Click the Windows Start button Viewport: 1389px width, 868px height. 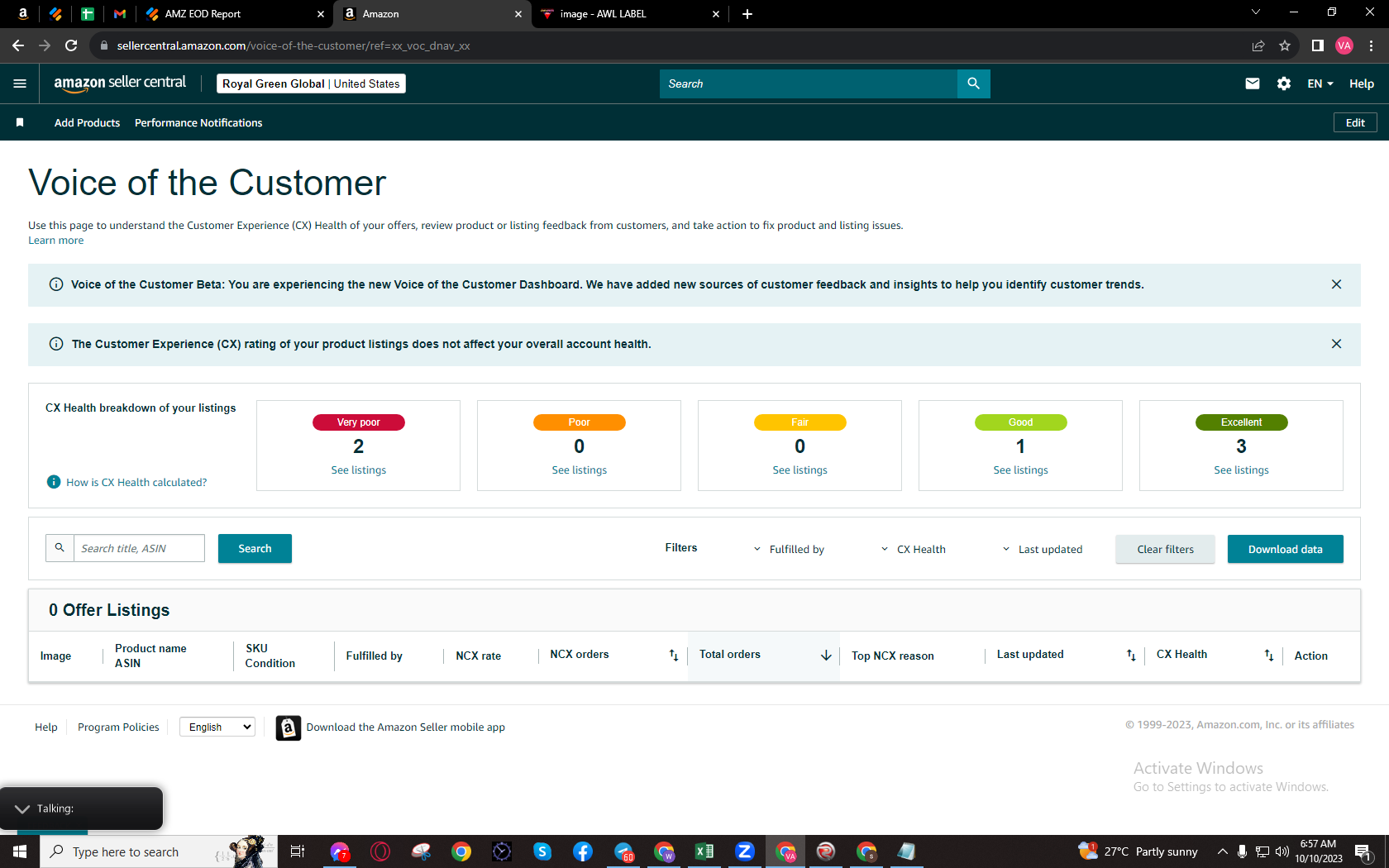(20, 851)
